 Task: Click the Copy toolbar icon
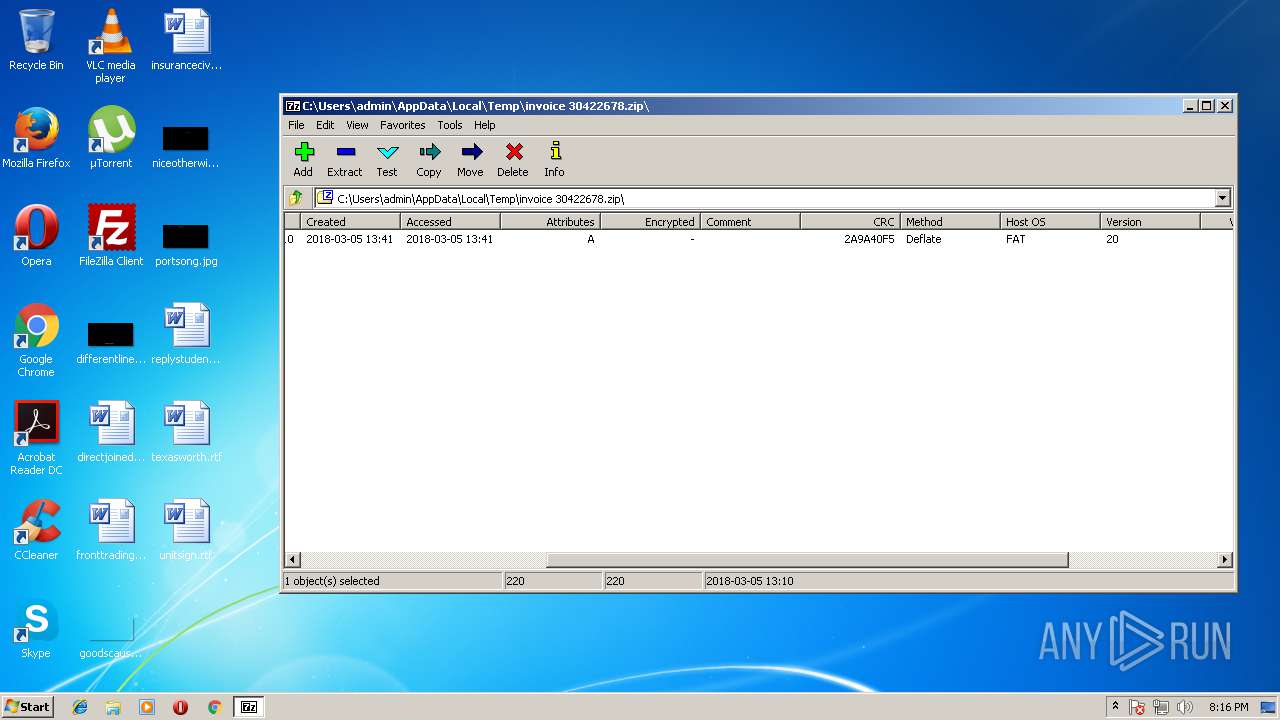(429, 152)
